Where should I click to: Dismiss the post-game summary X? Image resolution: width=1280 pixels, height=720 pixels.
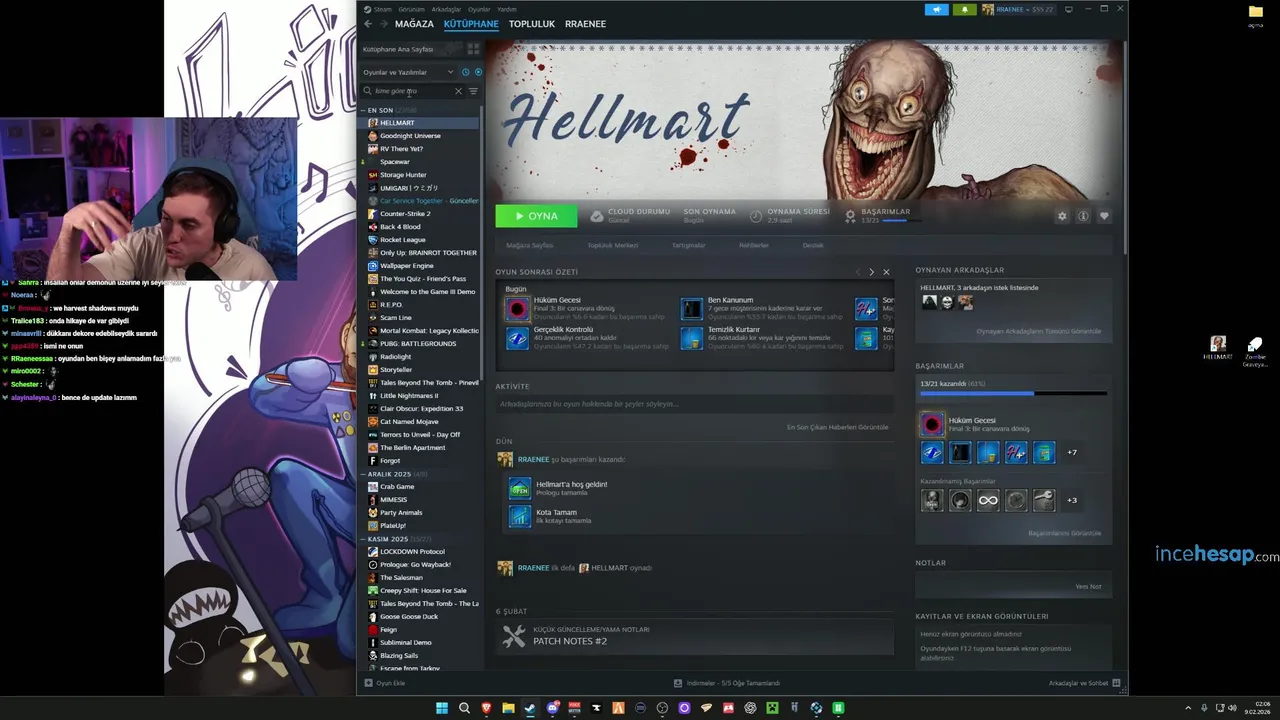tap(886, 272)
